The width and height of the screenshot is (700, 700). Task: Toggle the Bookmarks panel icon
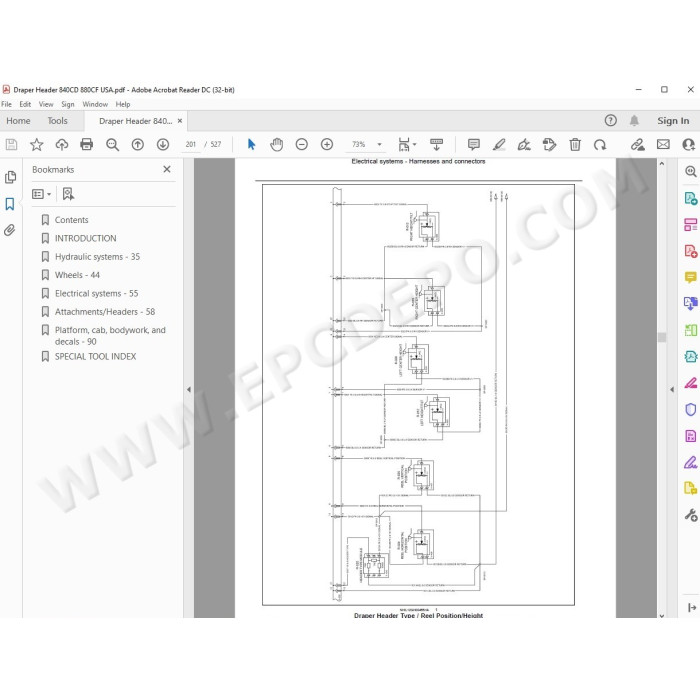[10, 204]
